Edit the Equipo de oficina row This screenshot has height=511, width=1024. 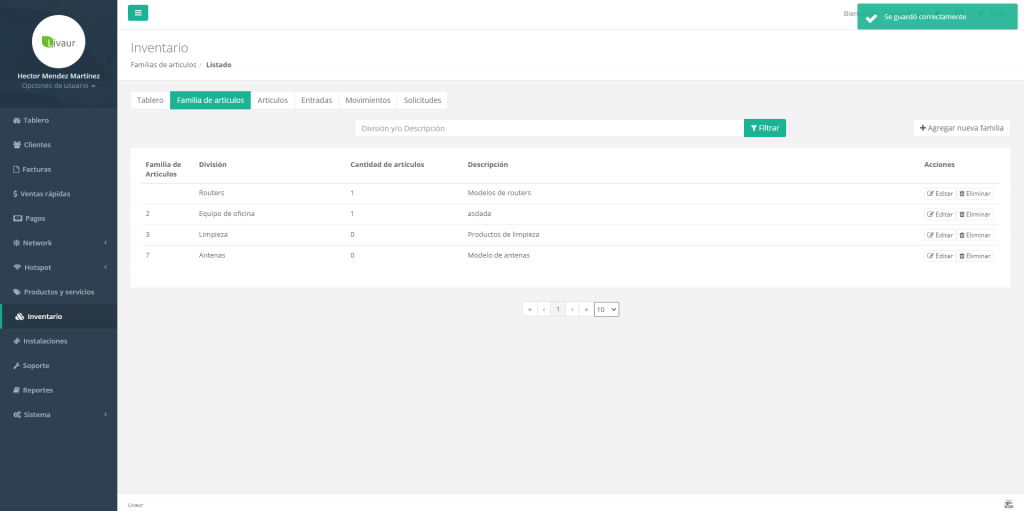940,214
